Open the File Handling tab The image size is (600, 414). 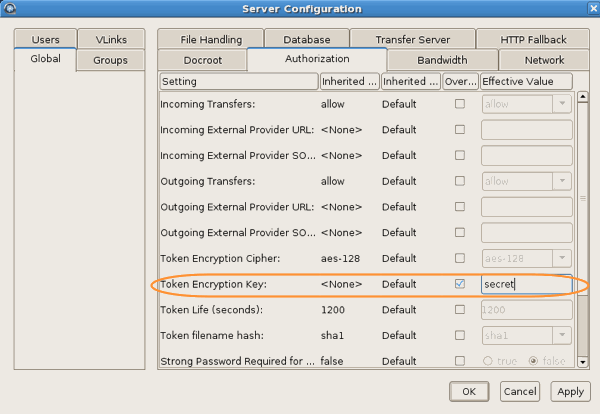coord(211,39)
